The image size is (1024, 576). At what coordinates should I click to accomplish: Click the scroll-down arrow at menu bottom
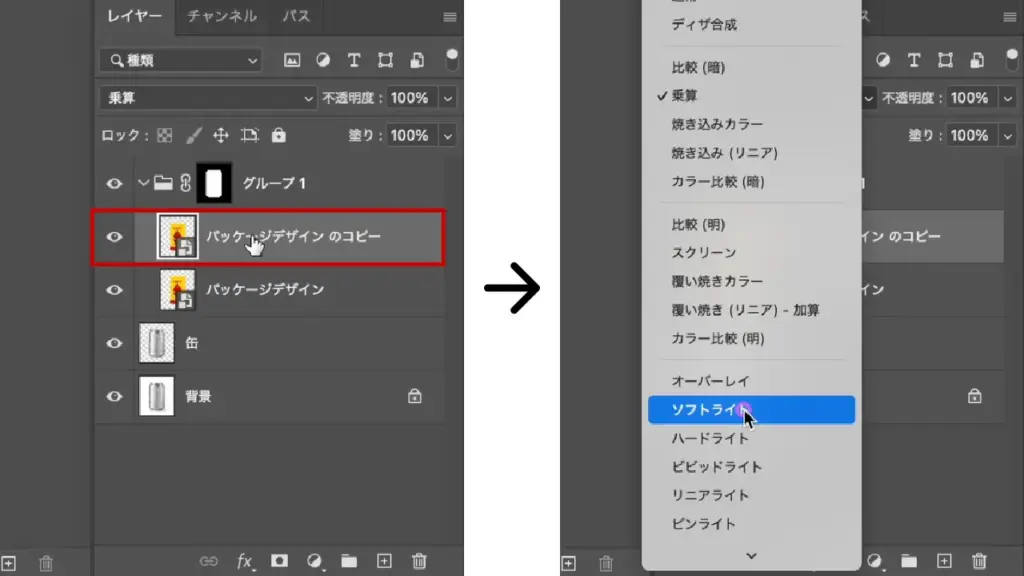coord(751,555)
